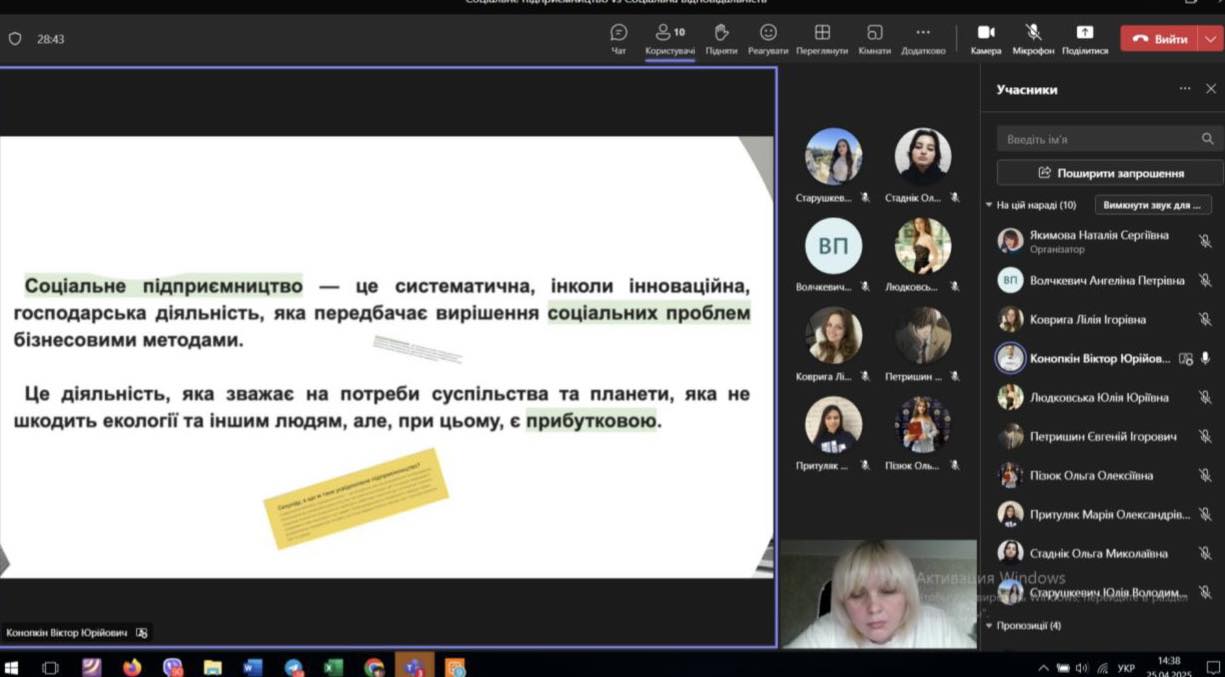Image resolution: width=1225 pixels, height=677 pixels.
Task: Click screen-sharing icon beside Конопкін Віктор
Action: coord(1186,358)
